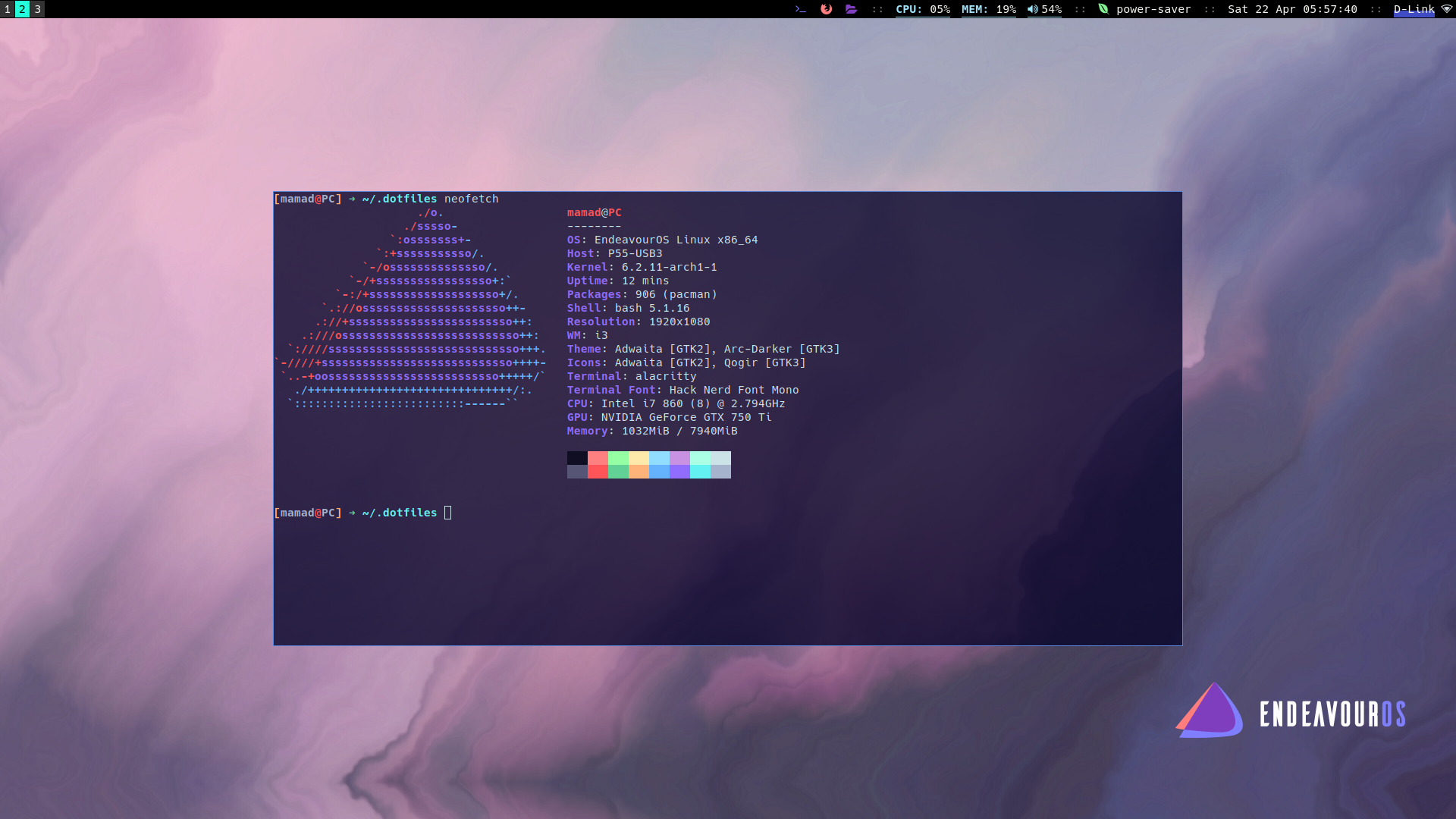The height and width of the screenshot is (819, 1456).
Task: Click the light green block in the top palette row
Action: click(618, 458)
